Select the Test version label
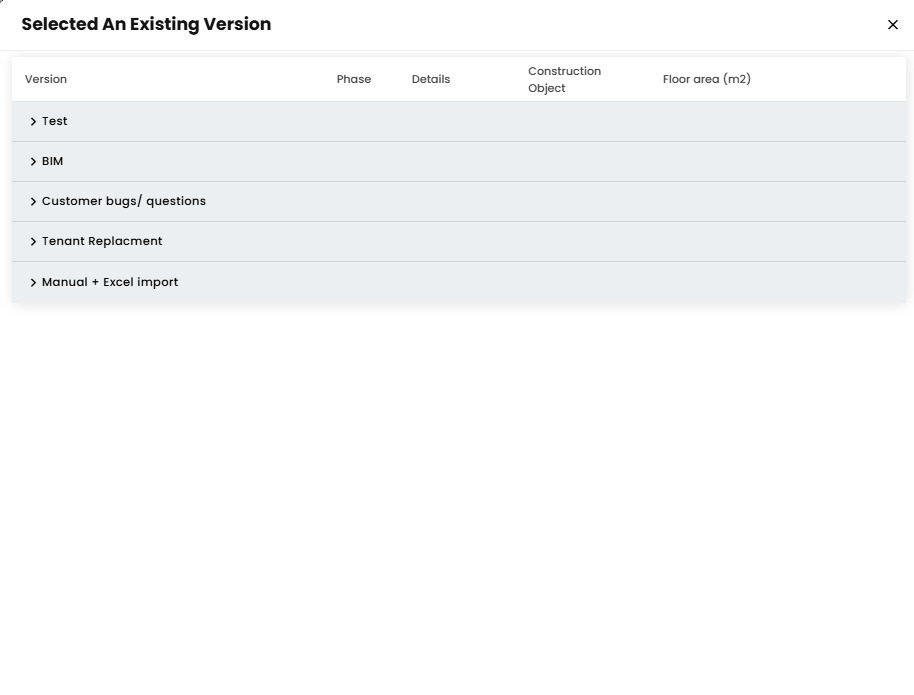This screenshot has width=914, height=695. (55, 121)
